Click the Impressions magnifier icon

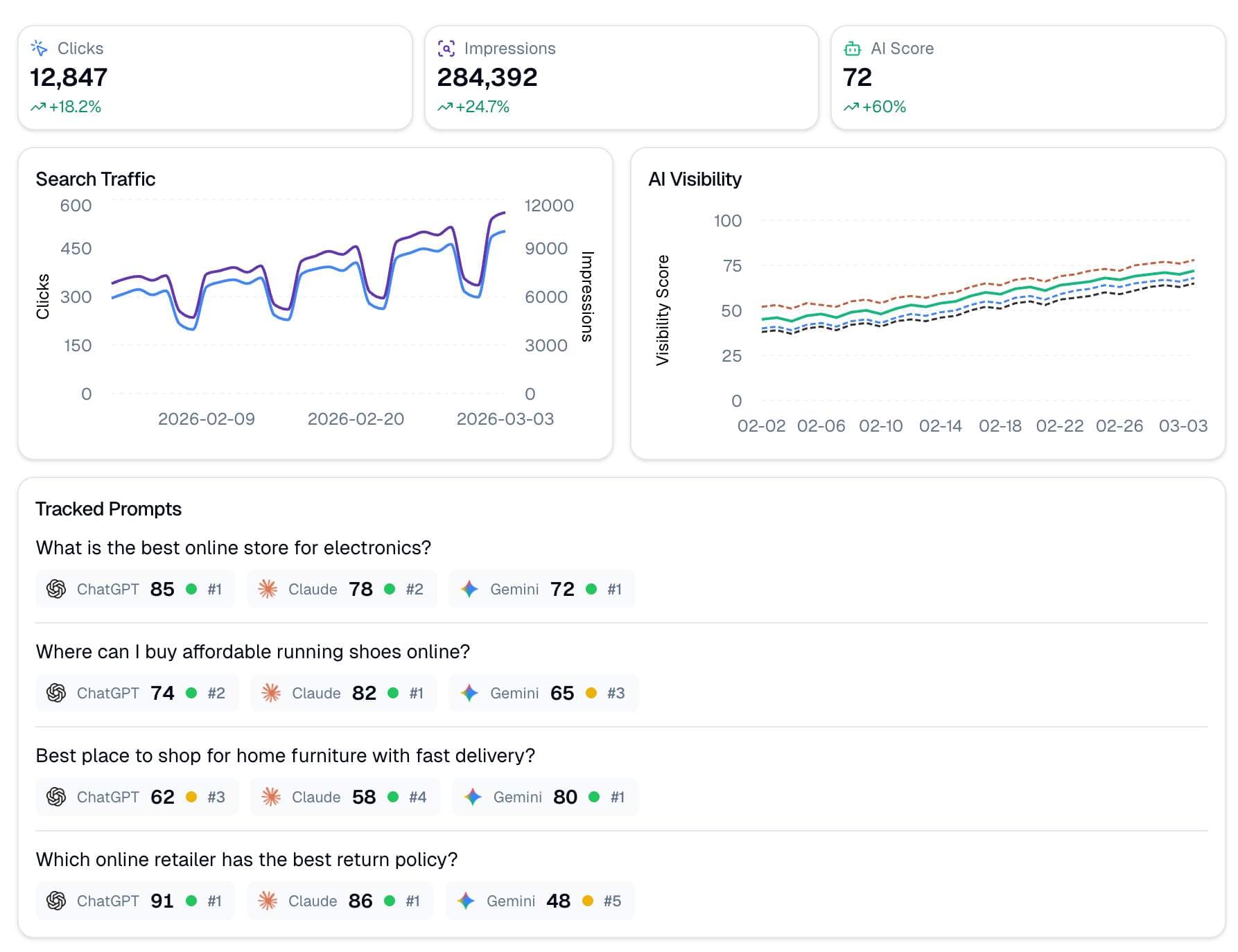tap(446, 49)
